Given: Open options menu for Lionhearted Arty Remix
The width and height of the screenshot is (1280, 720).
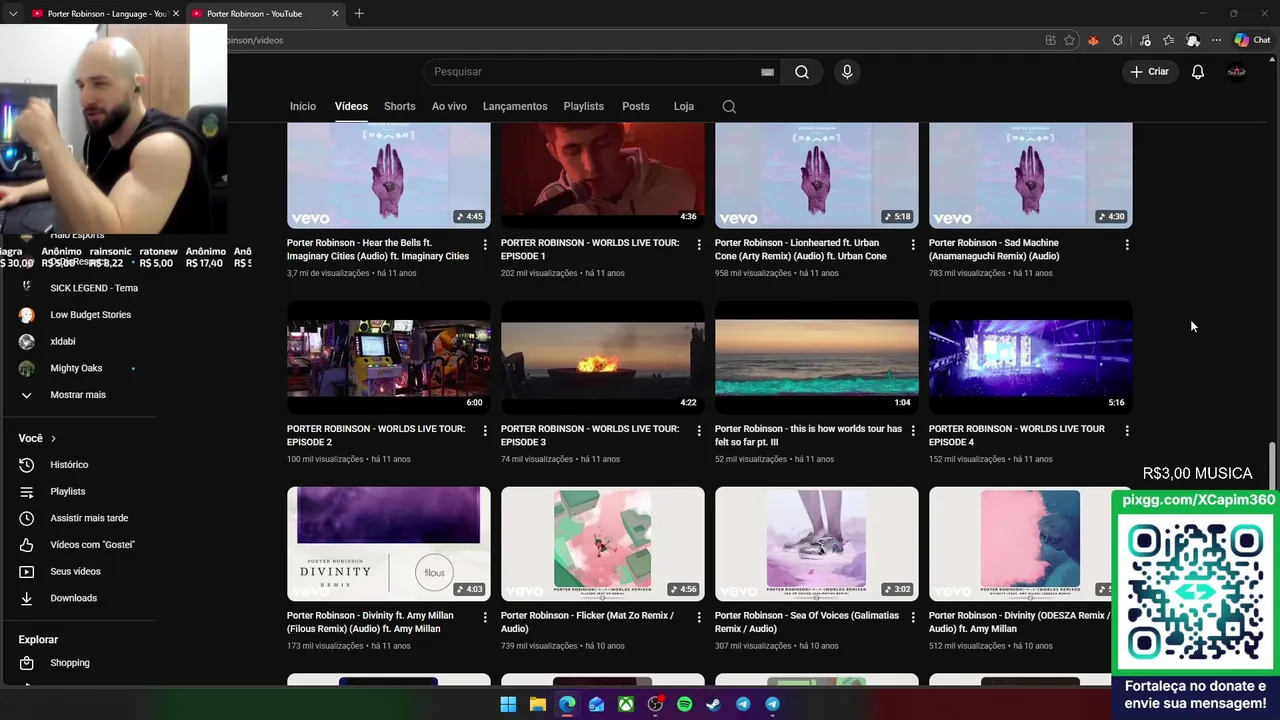Looking at the screenshot, I should click(913, 244).
